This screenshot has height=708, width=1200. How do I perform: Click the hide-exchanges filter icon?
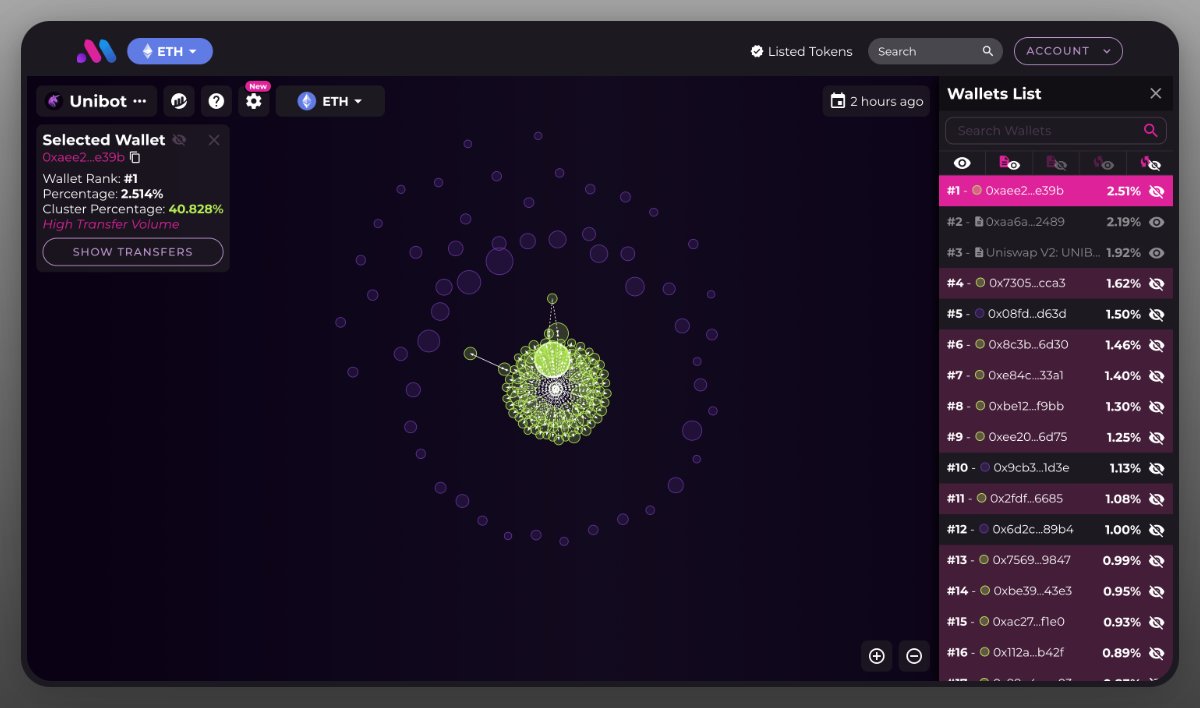(x=1150, y=163)
